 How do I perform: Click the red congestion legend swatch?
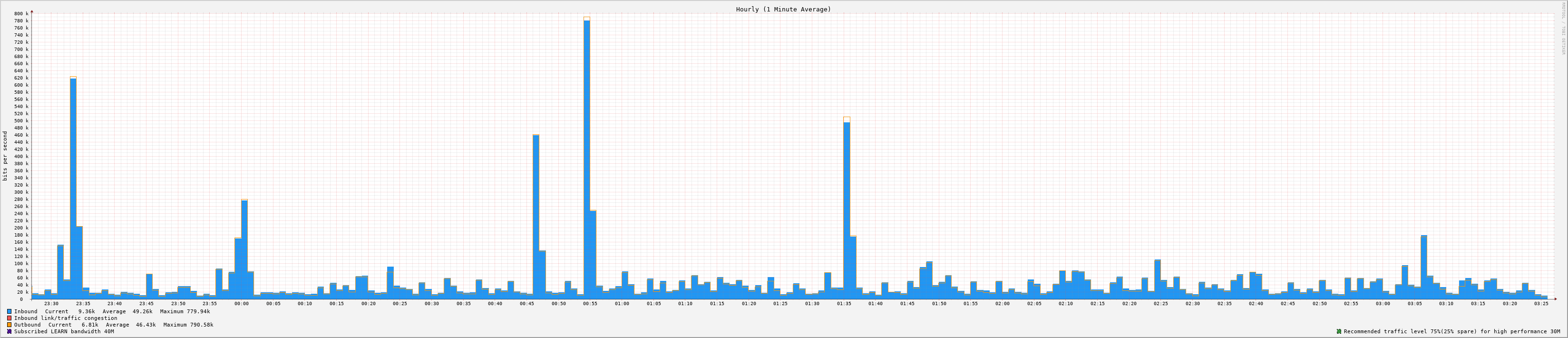9,318
